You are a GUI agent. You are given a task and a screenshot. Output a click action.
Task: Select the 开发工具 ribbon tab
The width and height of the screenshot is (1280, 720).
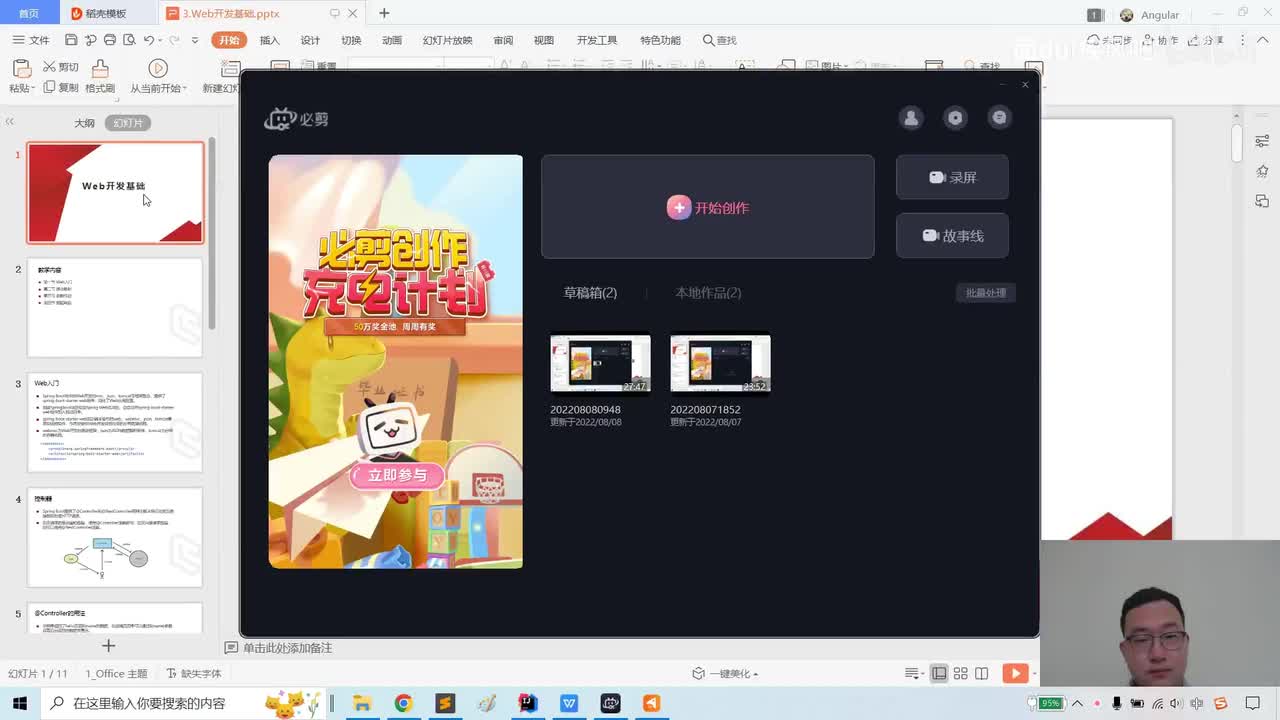pyautogui.click(x=597, y=40)
